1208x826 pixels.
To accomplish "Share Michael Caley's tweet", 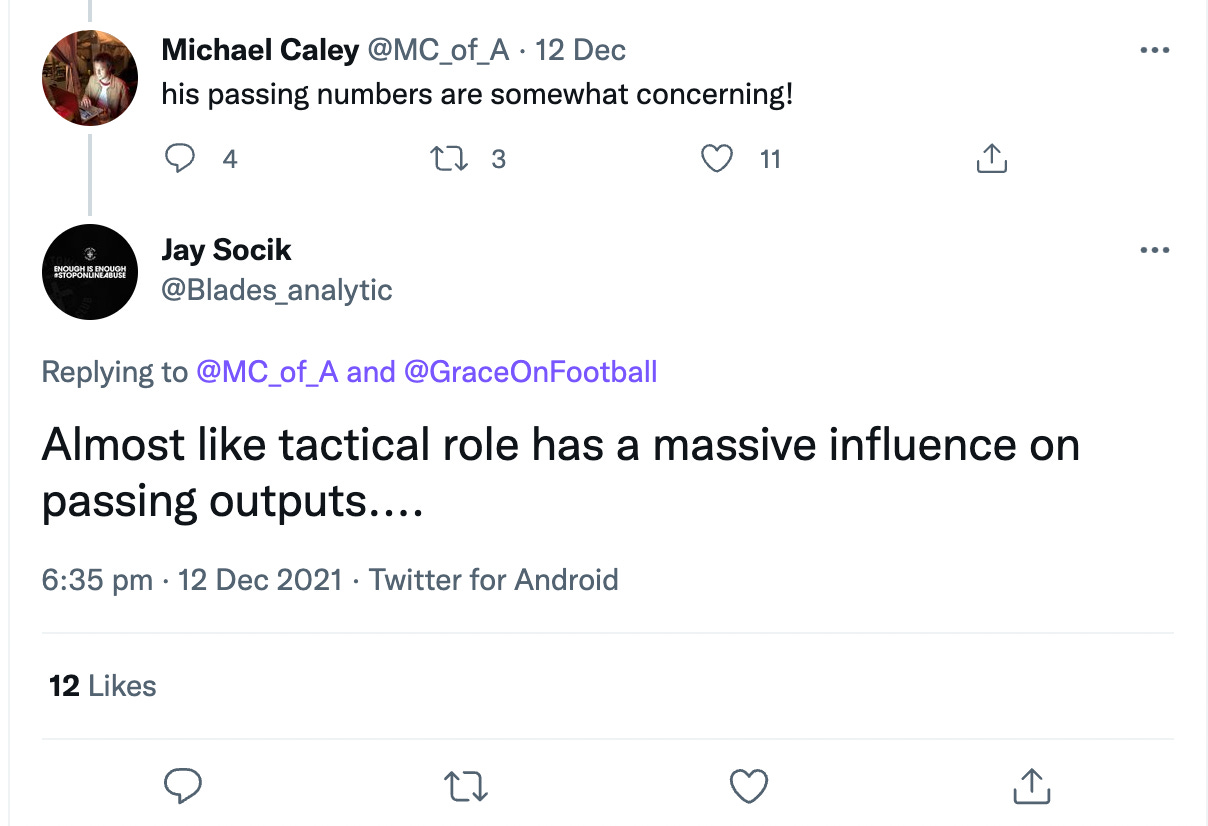I will (990, 159).
